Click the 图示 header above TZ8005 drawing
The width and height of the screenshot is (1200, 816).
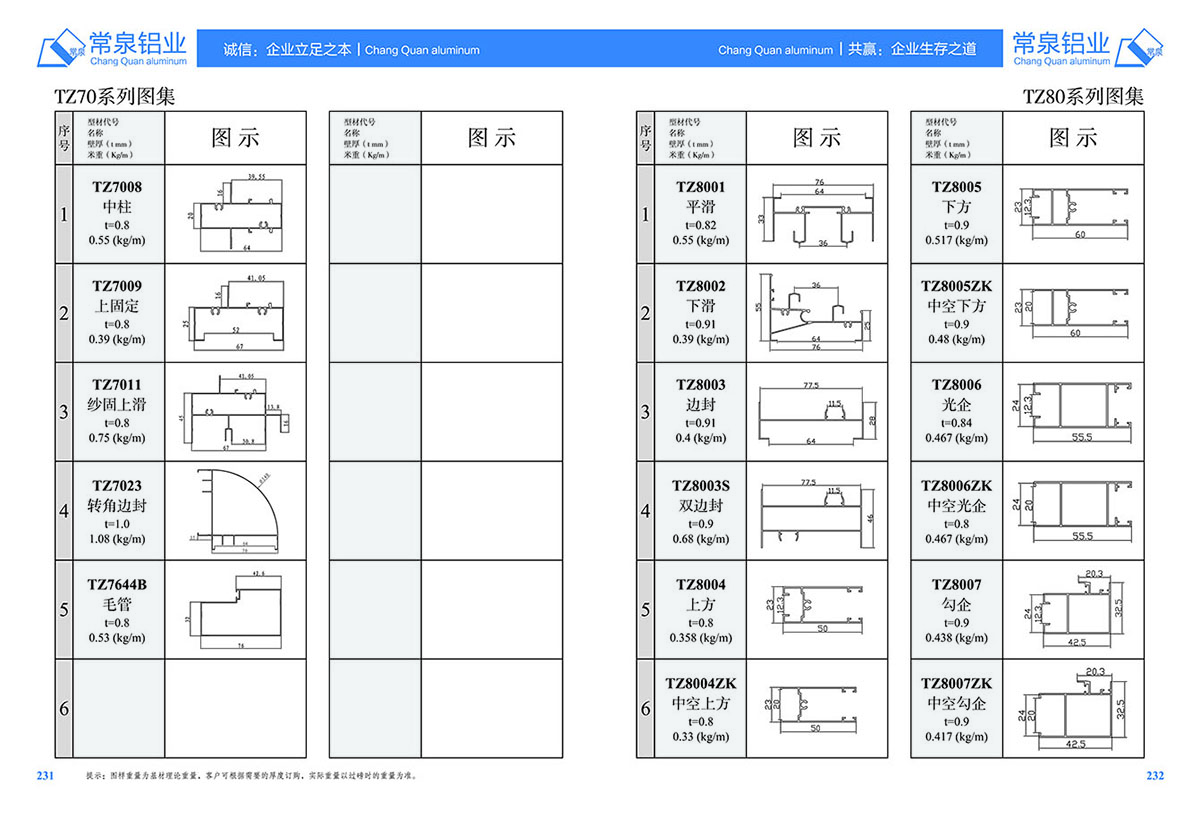click(x=1073, y=138)
